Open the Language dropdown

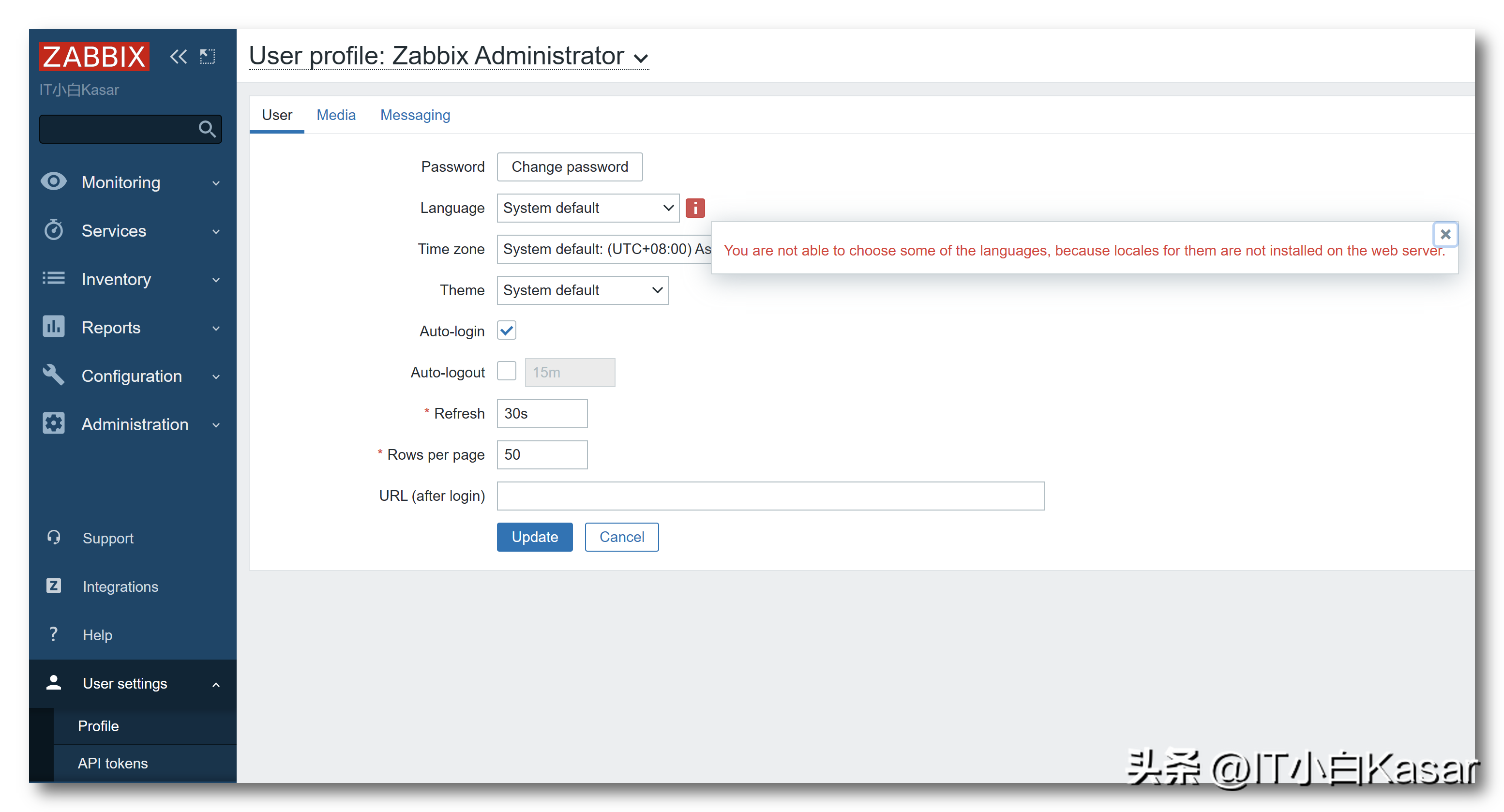(588, 208)
